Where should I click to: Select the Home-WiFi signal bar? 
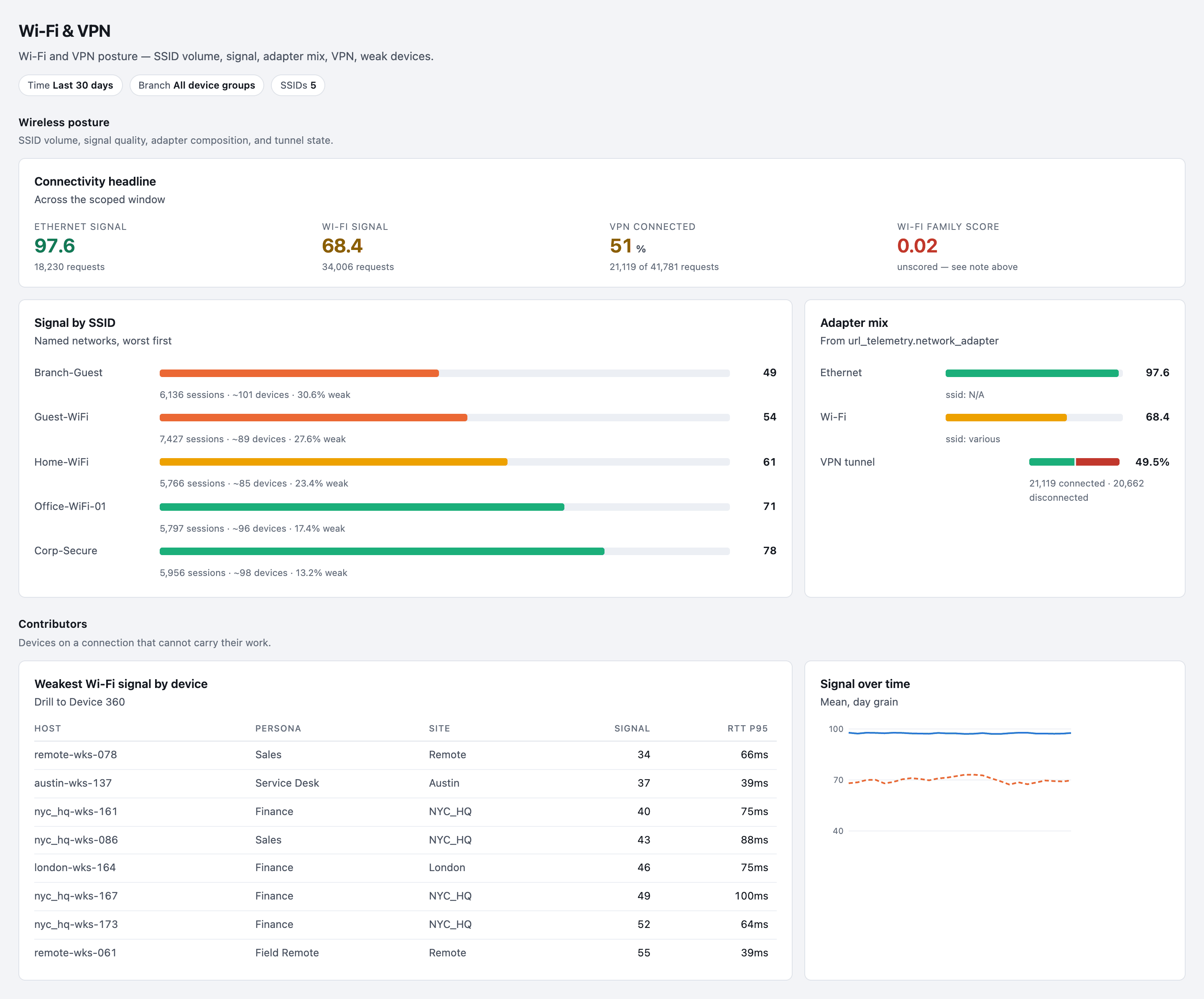[444, 462]
